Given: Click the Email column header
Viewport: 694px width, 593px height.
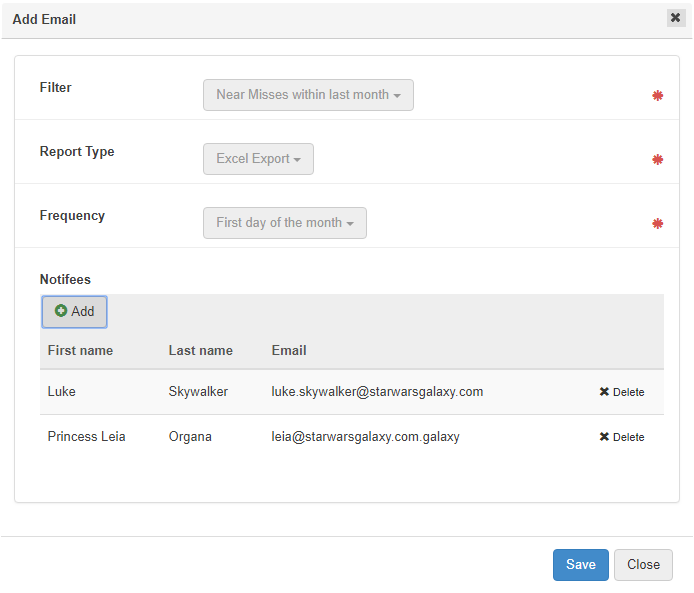Looking at the screenshot, I should 289,351.
